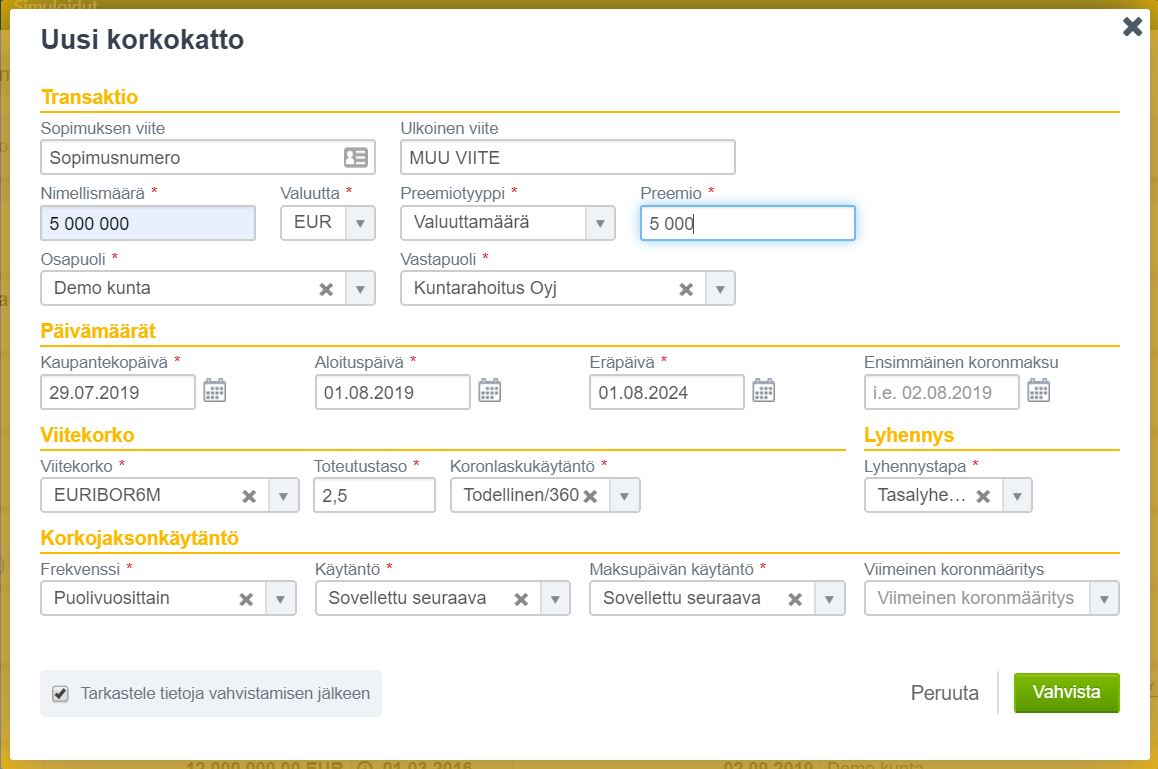
Task: Clear the Sovellettu seuraava value from Käytäntö
Action: point(521,598)
